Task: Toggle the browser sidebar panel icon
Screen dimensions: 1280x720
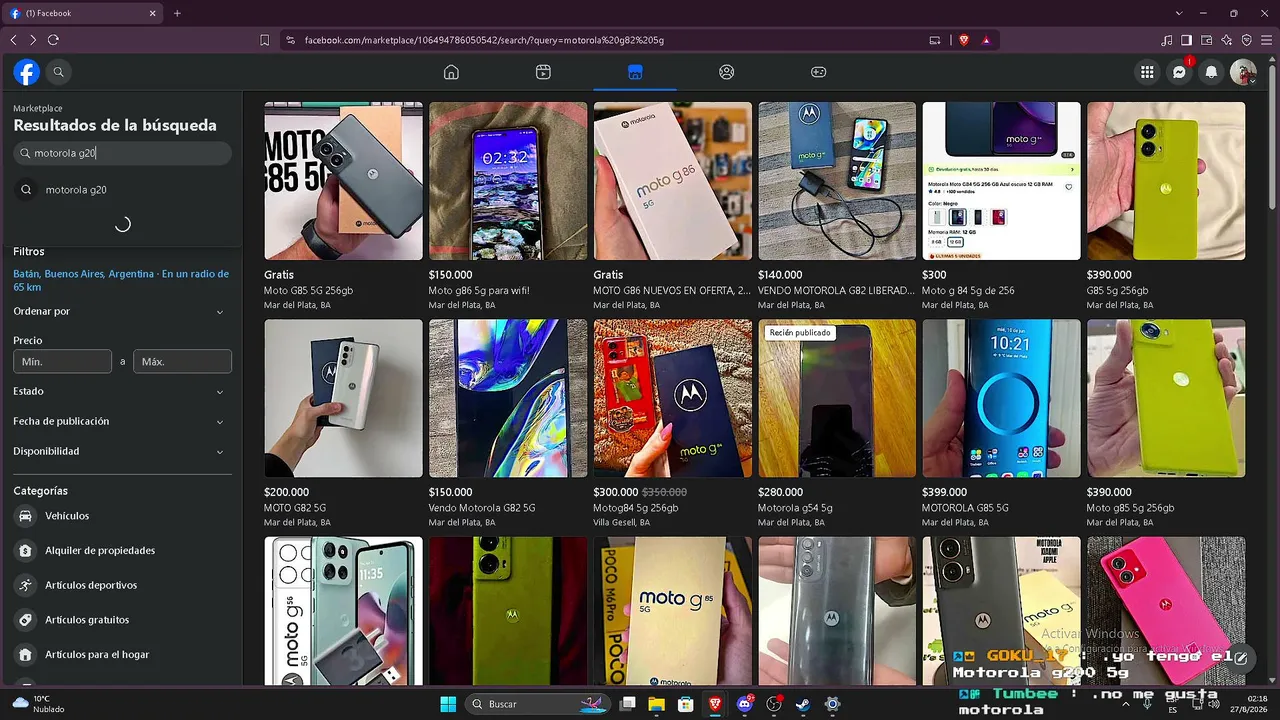Action: (x=1187, y=40)
